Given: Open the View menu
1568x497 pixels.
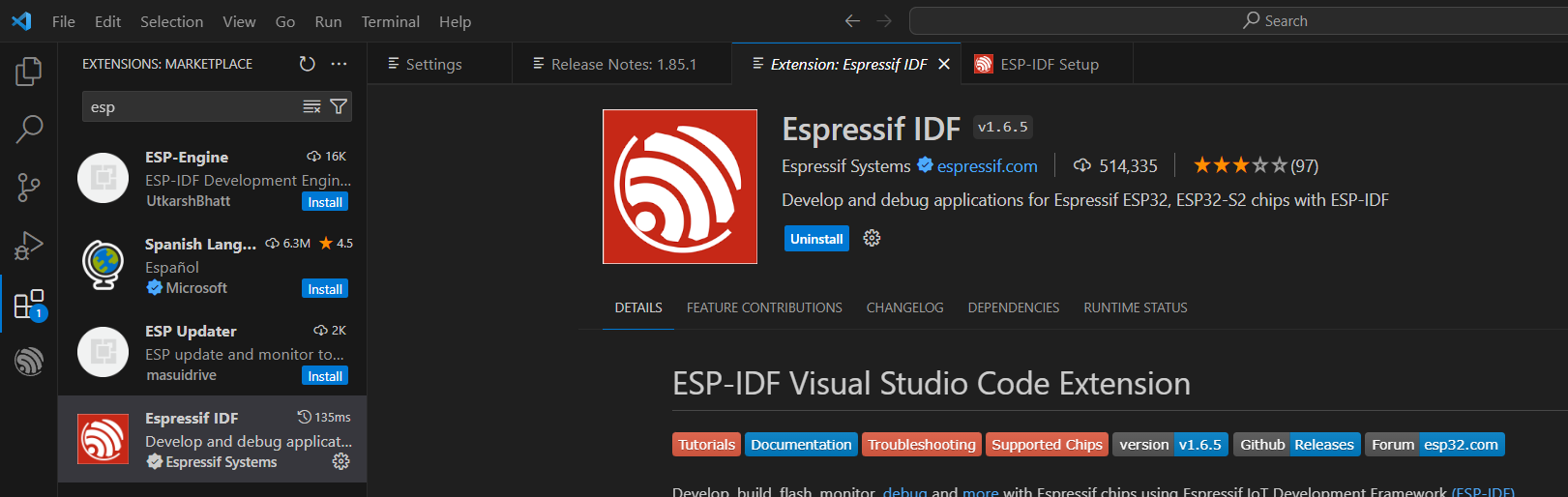Looking at the screenshot, I should click(240, 21).
